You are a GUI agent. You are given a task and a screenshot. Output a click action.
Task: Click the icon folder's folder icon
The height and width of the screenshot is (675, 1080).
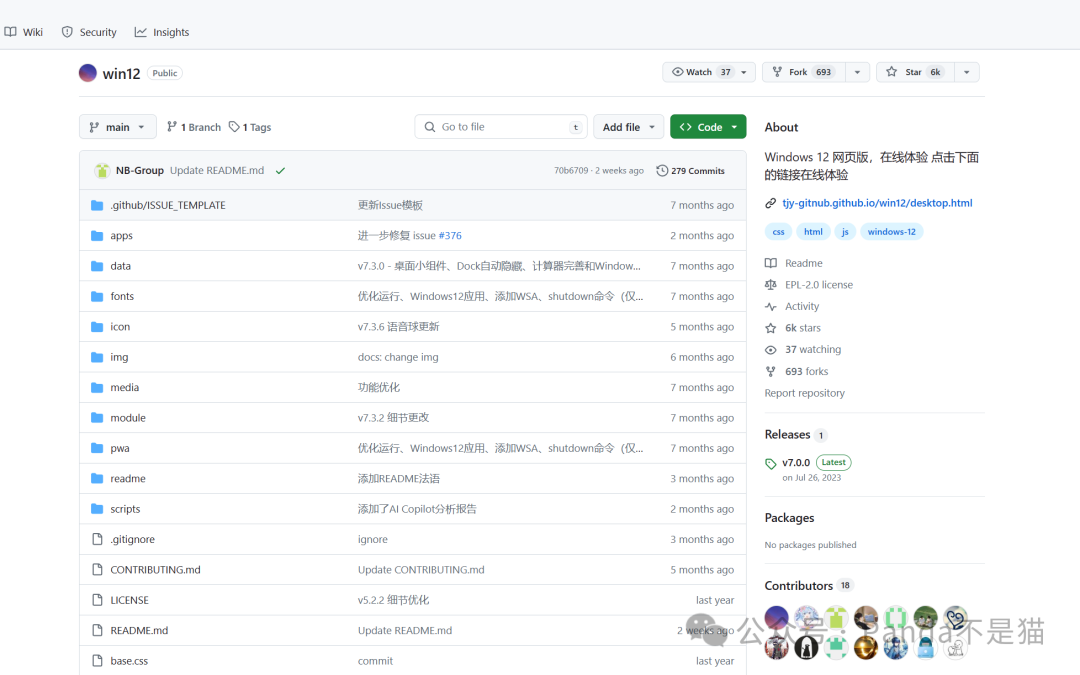(x=97, y=326)
